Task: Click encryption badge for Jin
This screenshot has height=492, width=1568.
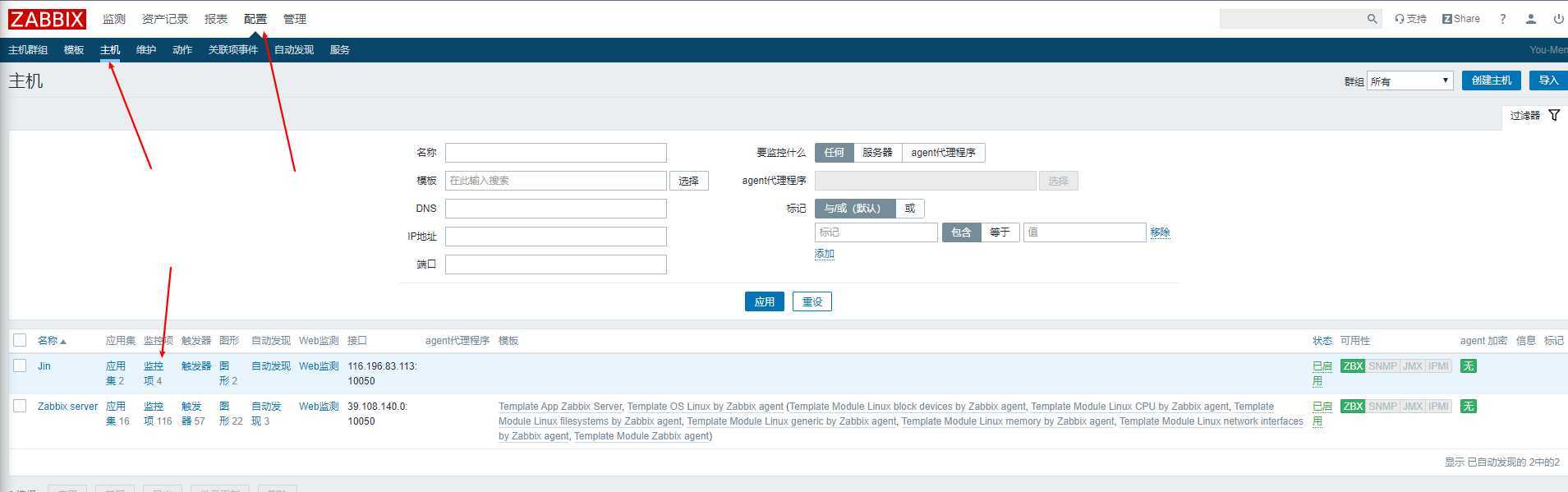Action: tap(1469, 366)
